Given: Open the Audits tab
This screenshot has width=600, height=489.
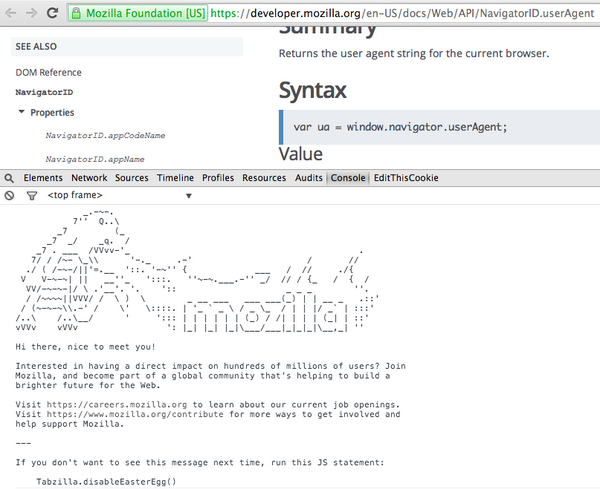Looking at the screenshot, I should tap(308, 178).
